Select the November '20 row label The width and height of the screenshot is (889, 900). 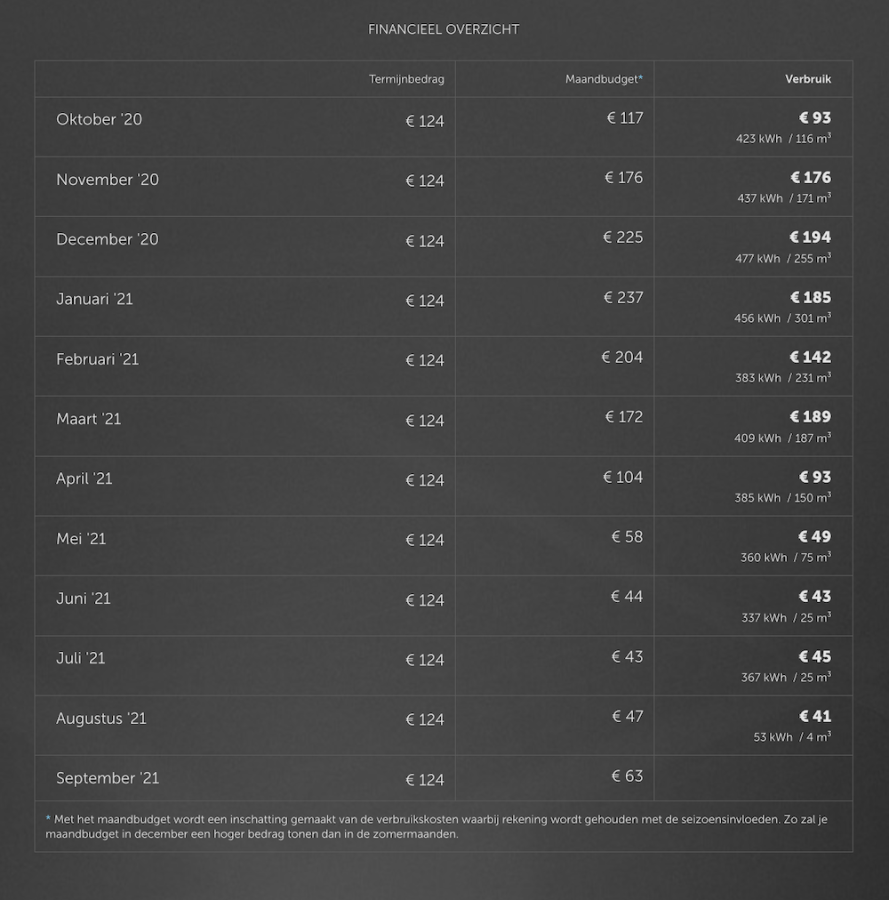tap(107, 180)
